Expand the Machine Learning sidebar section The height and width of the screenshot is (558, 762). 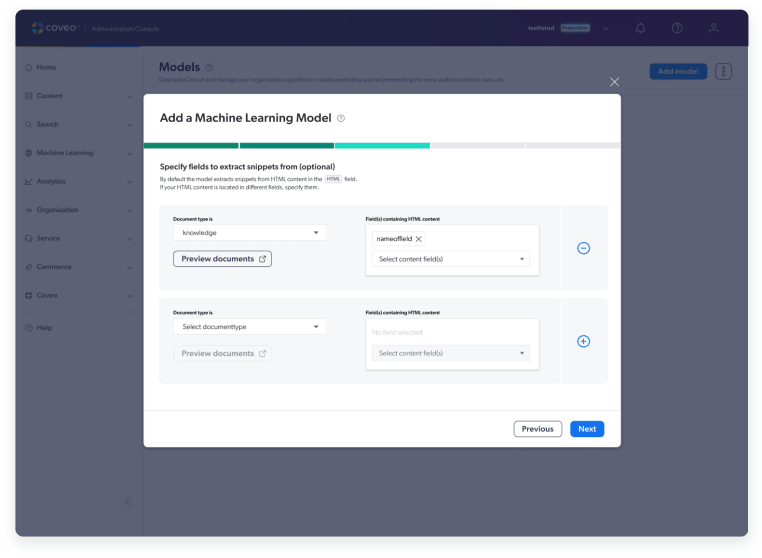(78, 153)
